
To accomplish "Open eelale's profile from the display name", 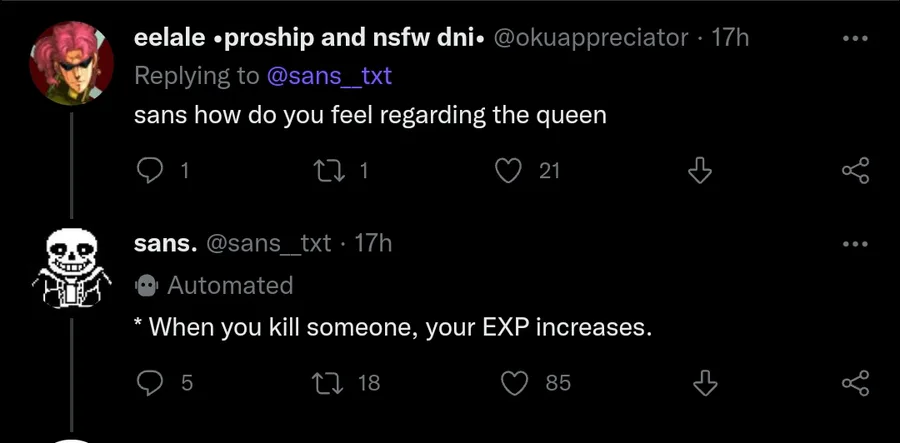I will click(309, 38).
